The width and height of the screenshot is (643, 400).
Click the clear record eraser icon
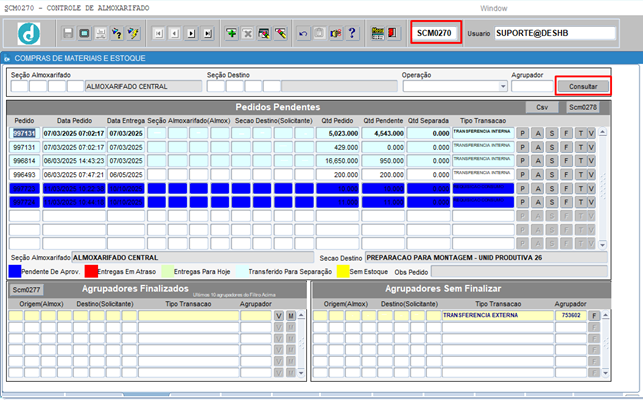280,33
